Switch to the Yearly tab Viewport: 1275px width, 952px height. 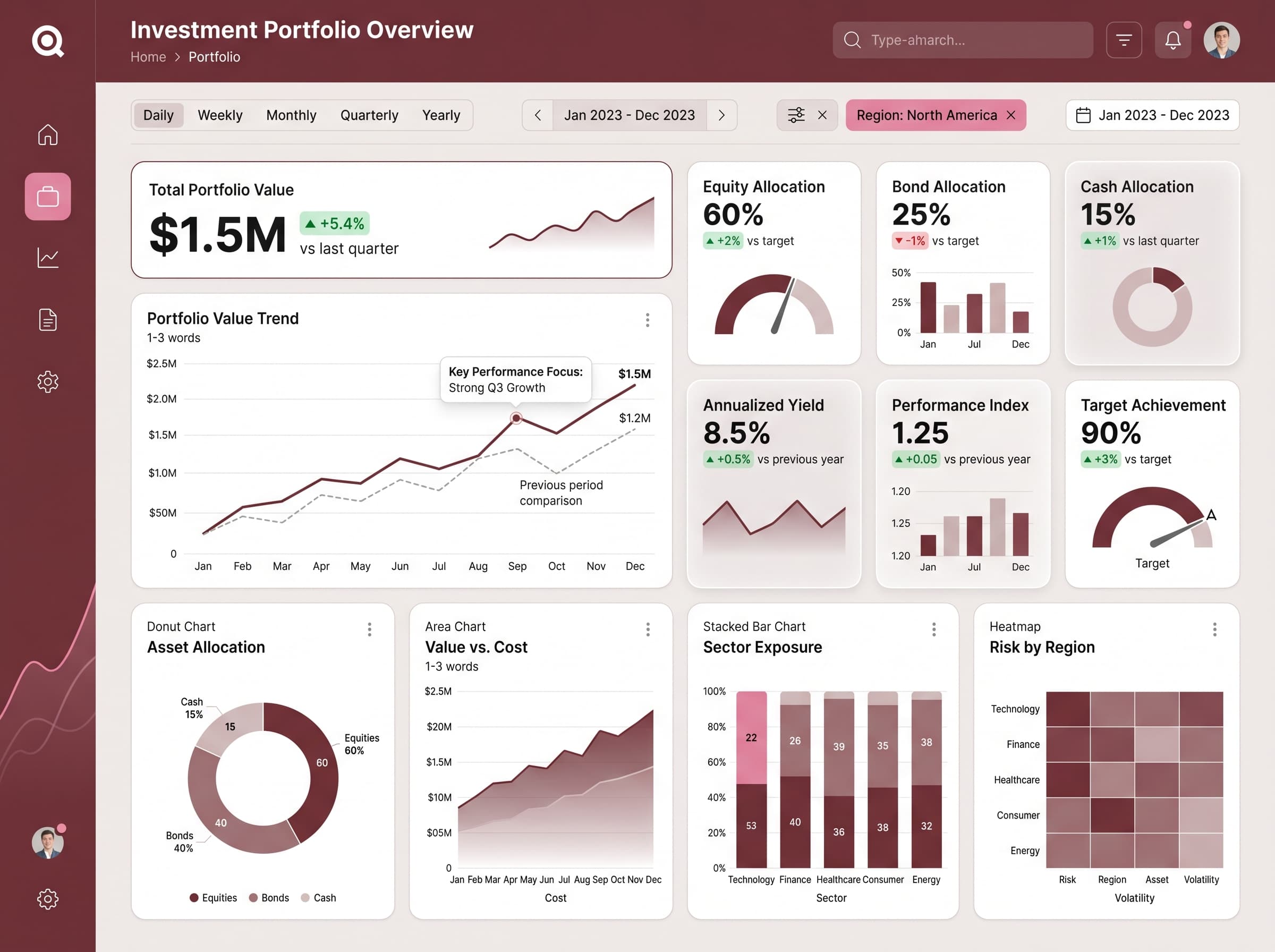click(441, 115)
